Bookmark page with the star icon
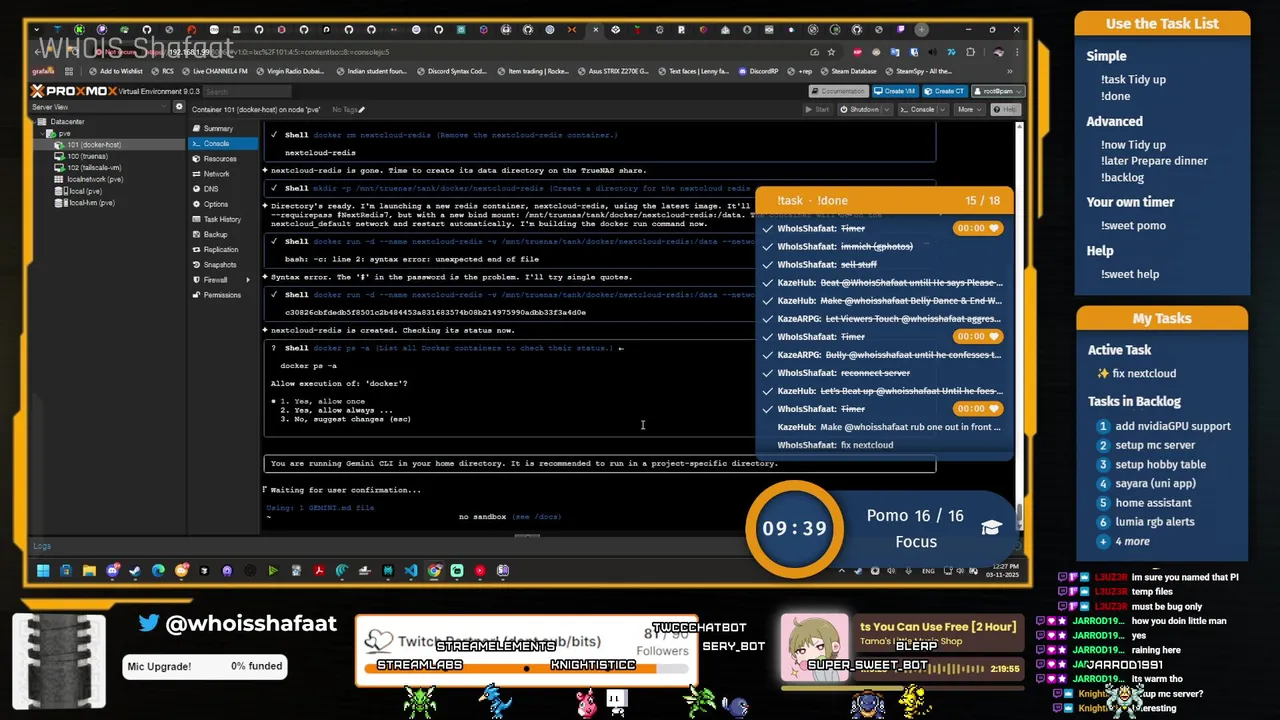Screen dimensions: 1280x720 pyautogui.click(x=831, y=52)
